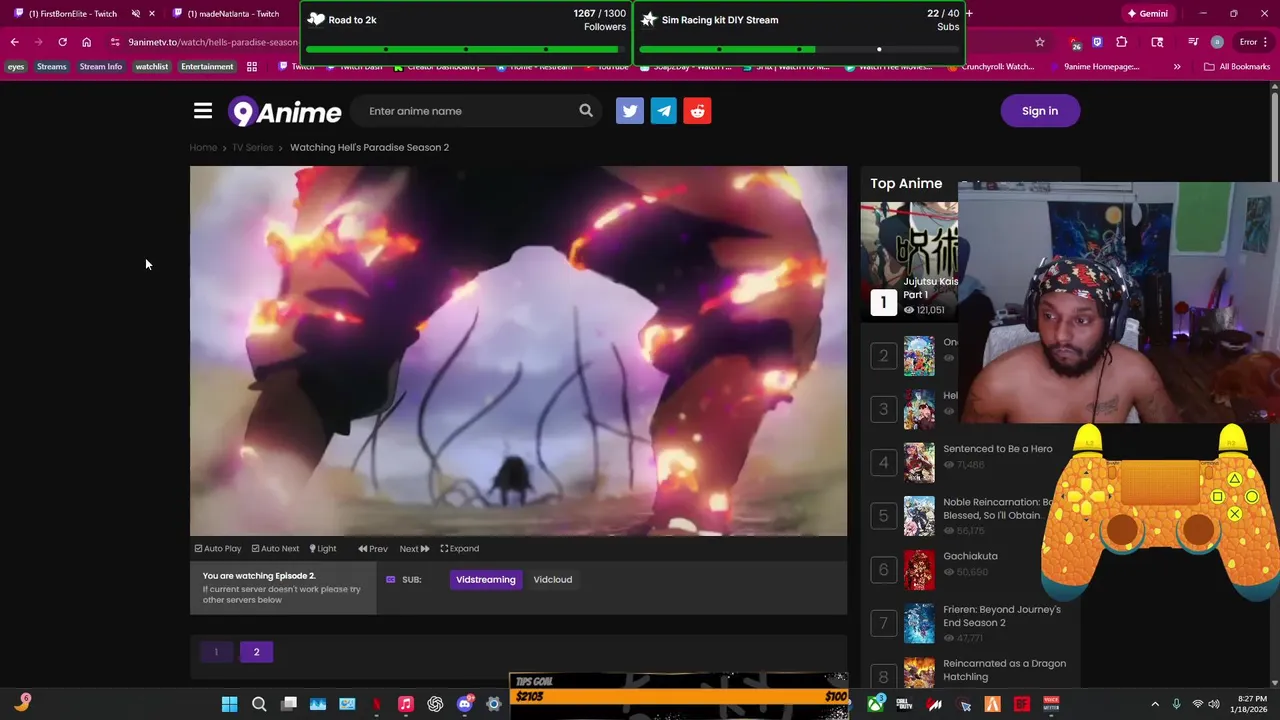Viewport: 1280px width, 720px height.
Task: Open the TV Series breadcrumb link
Action: 253,148
